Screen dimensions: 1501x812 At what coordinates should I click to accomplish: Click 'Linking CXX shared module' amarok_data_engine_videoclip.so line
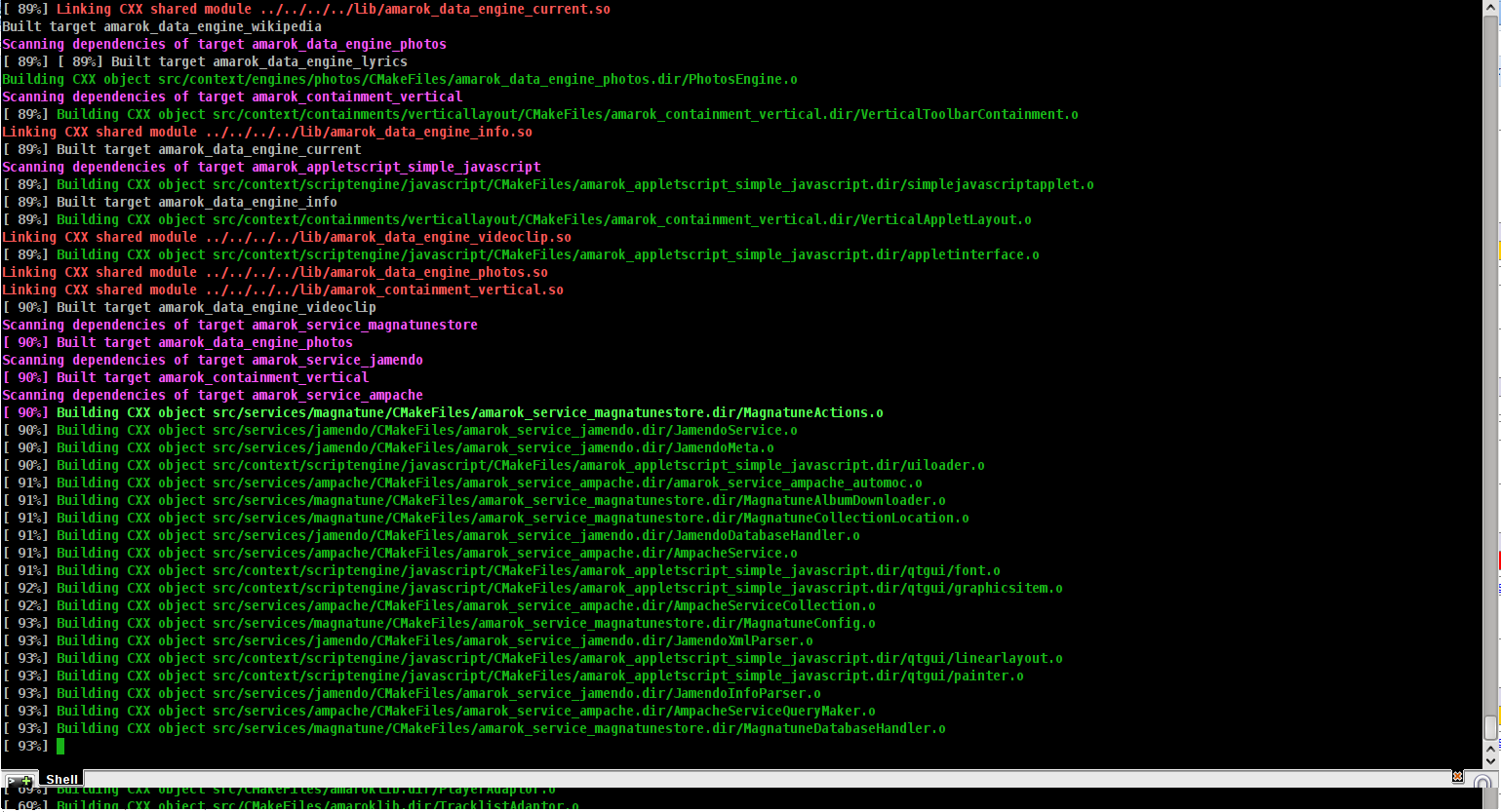click(287, 237)
